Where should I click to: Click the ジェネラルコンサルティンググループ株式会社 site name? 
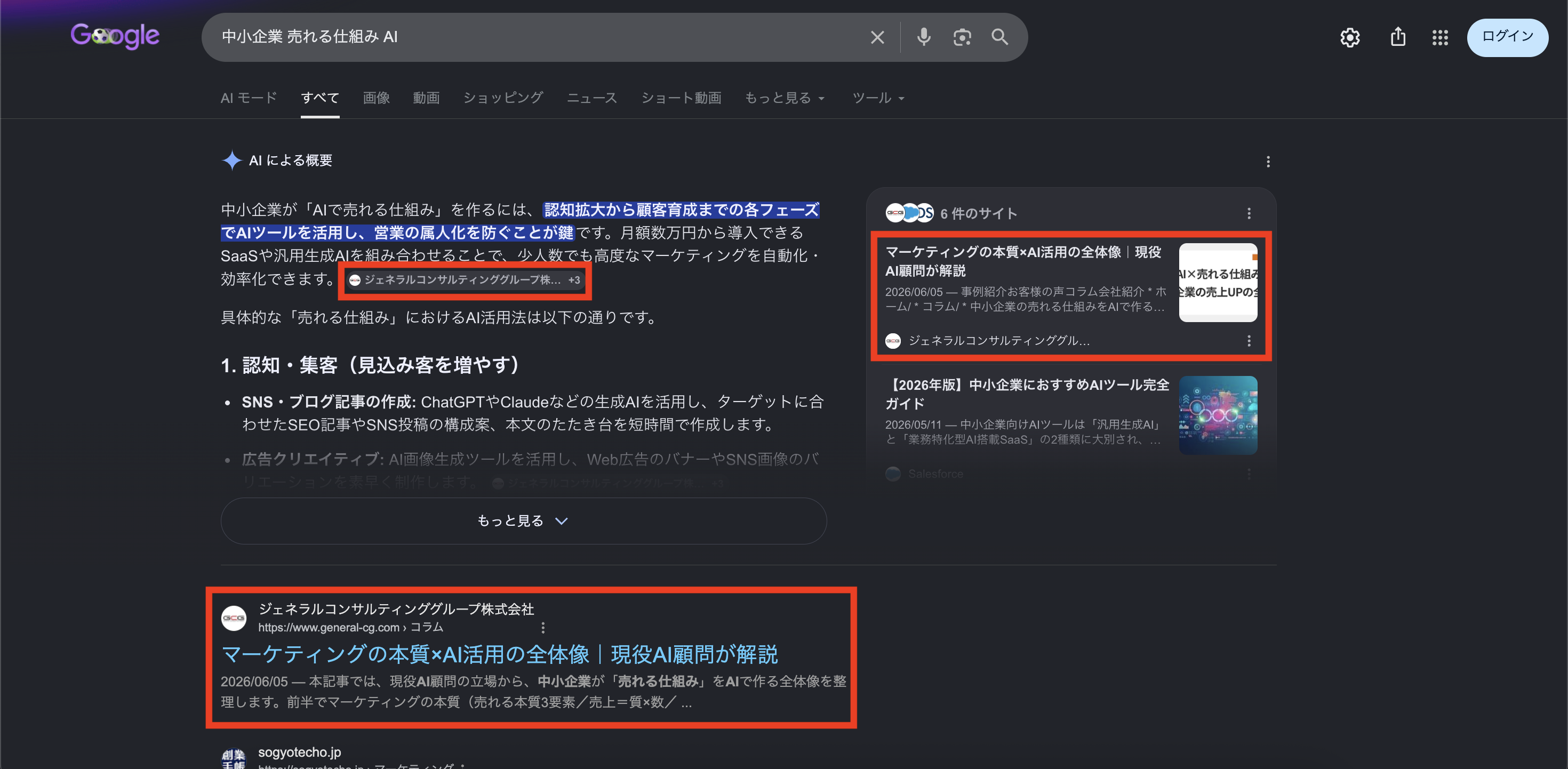396,609
